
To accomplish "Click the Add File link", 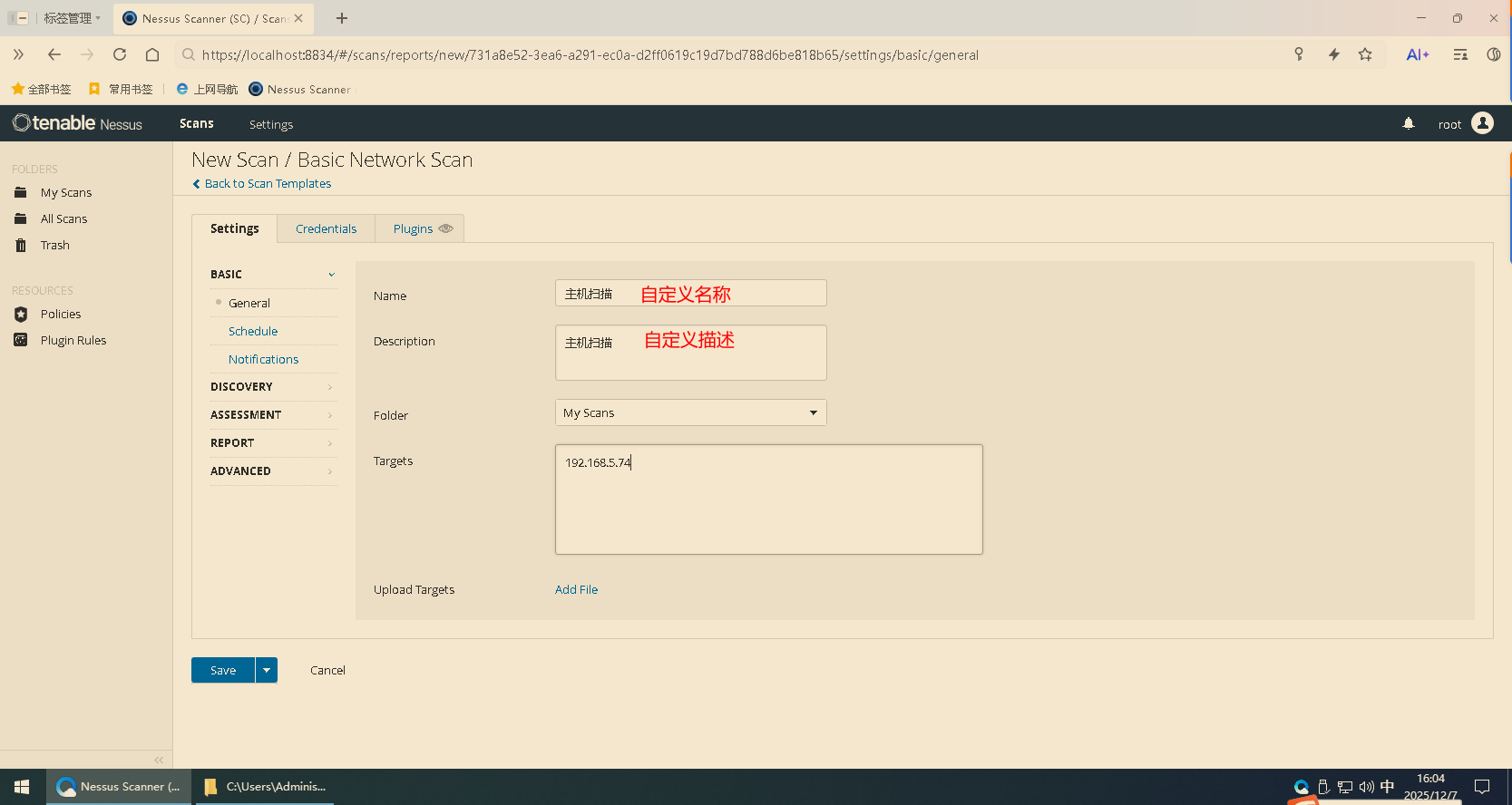I will [576, 589].
